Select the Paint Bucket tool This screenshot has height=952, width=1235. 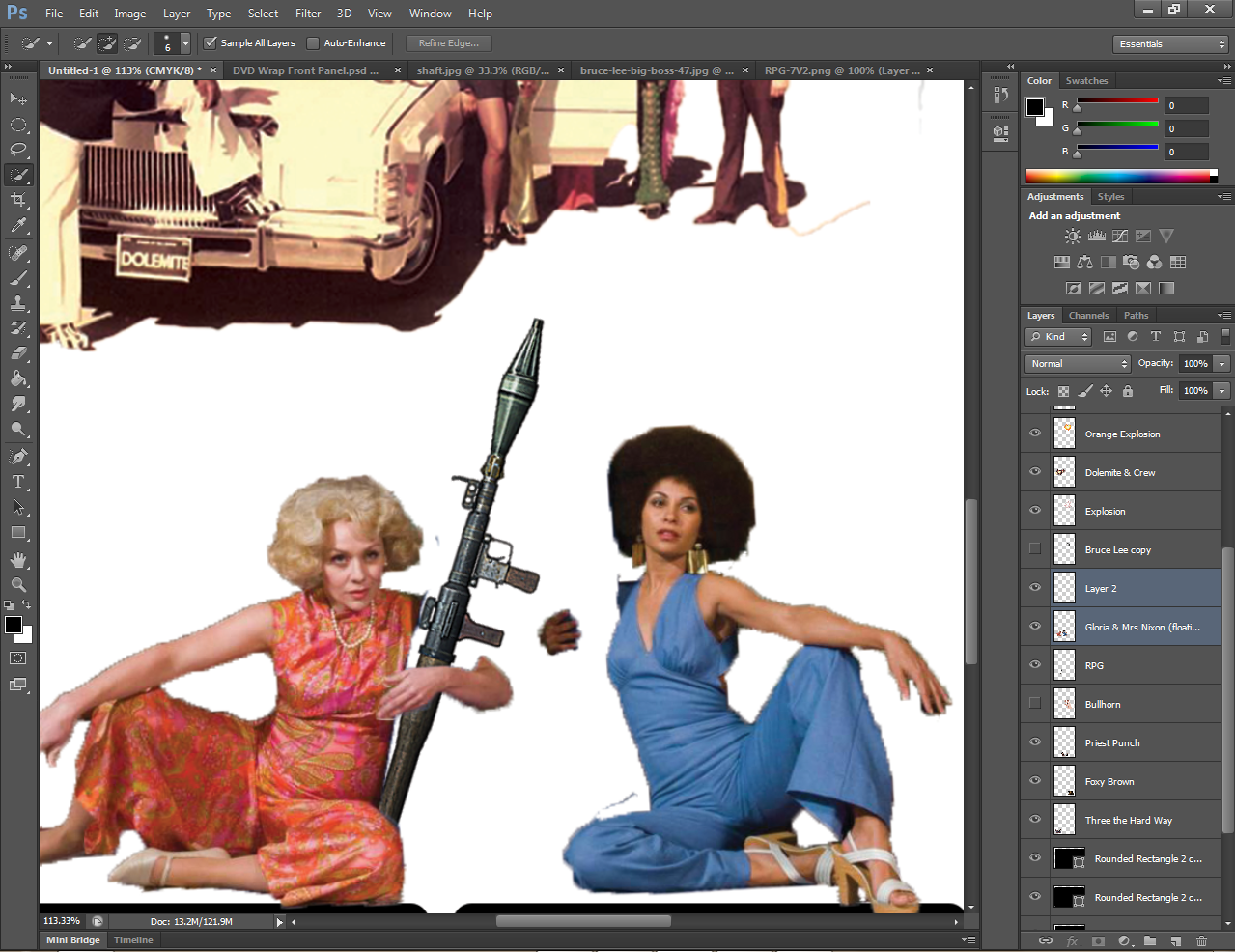pyautogui.click(x=18, y=378)
